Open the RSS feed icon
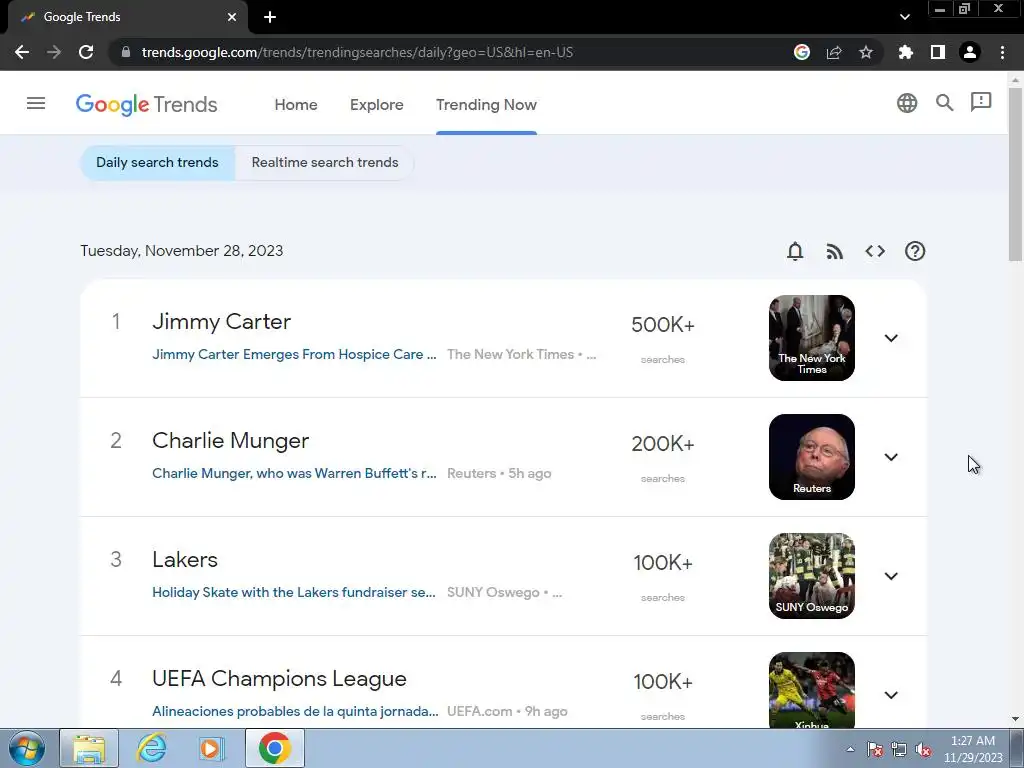This screenshot has width=1024, height=768. (835, 251)
